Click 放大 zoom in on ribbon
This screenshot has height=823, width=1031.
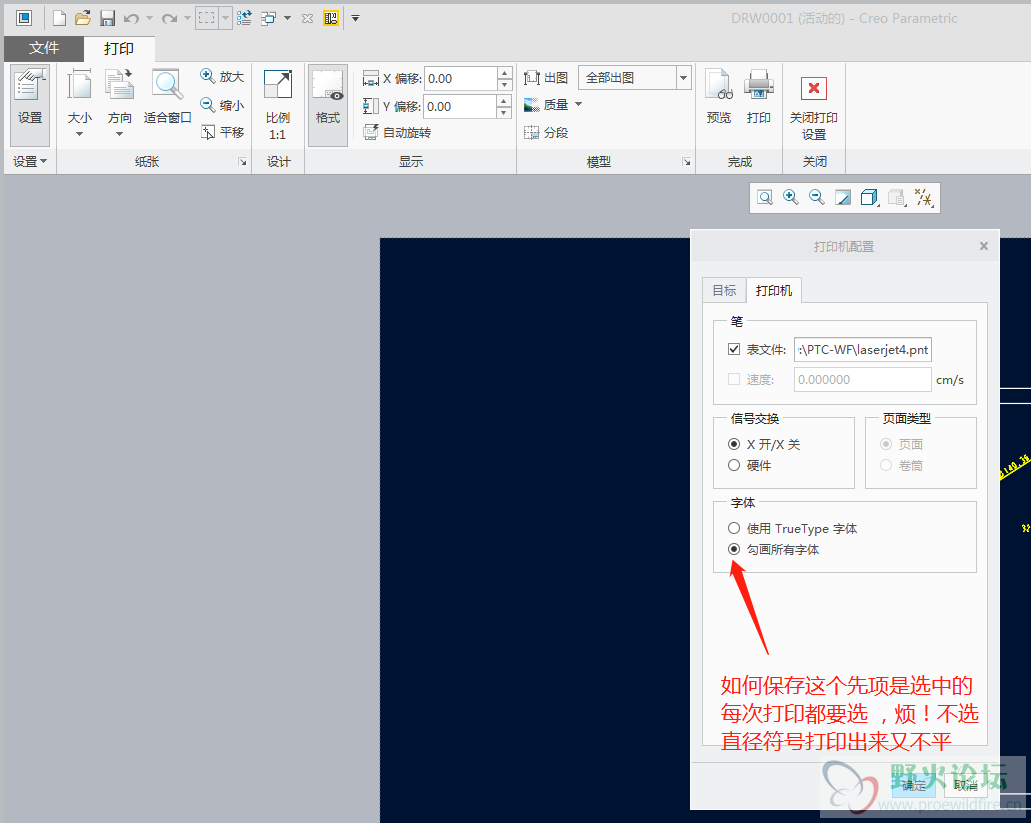pyautogui.click(x=222, y=77)
